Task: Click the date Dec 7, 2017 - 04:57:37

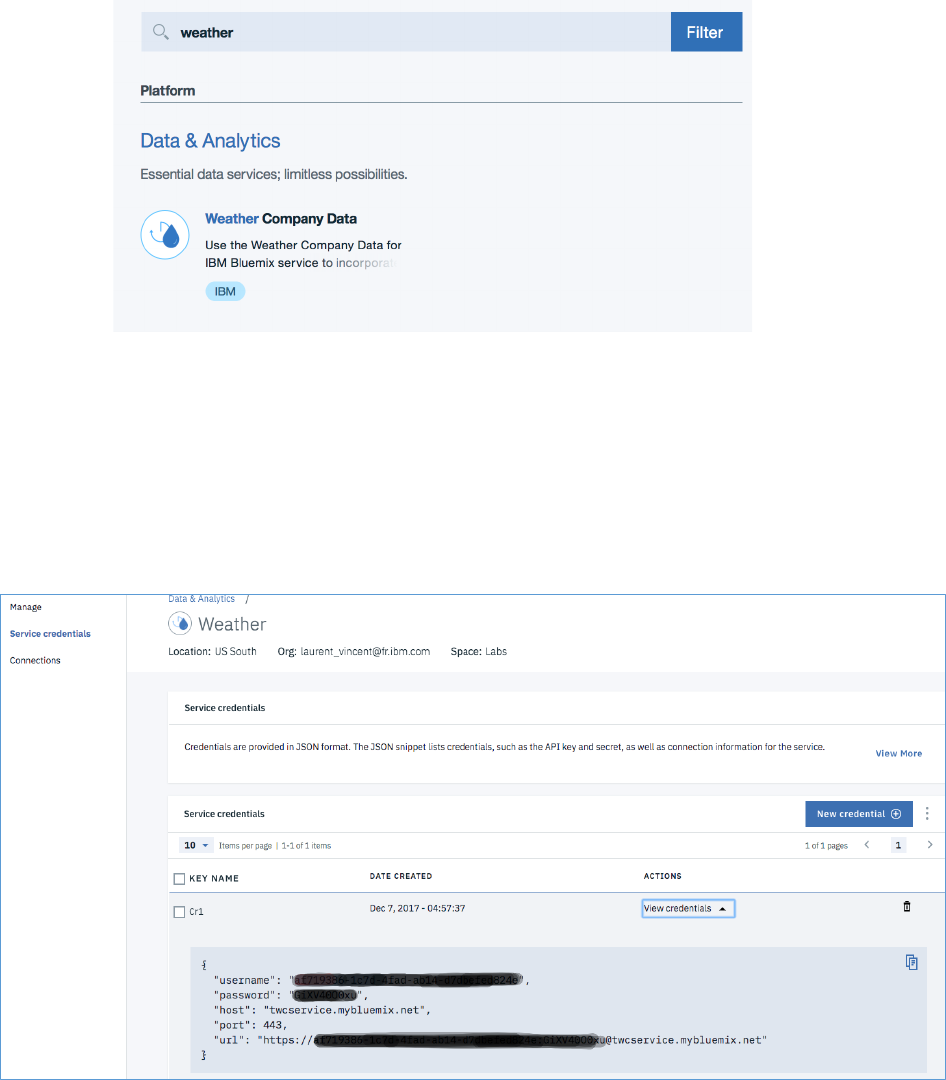Action: tap(418, 908)
